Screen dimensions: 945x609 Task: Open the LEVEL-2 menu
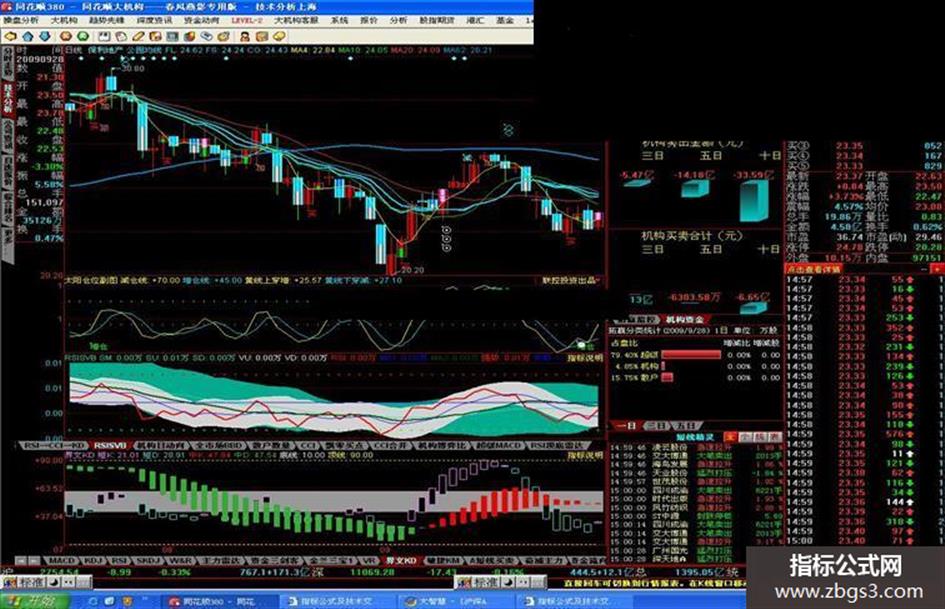[x=247, y=20]
